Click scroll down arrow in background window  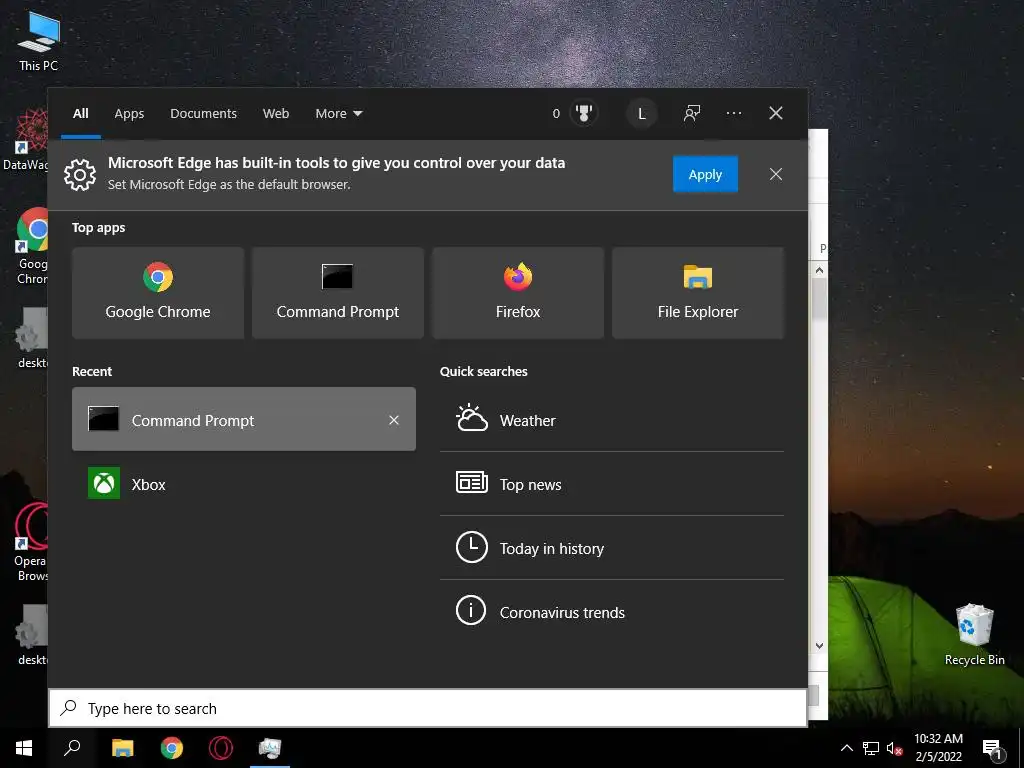pyautogui.click(x=819, y=646)
